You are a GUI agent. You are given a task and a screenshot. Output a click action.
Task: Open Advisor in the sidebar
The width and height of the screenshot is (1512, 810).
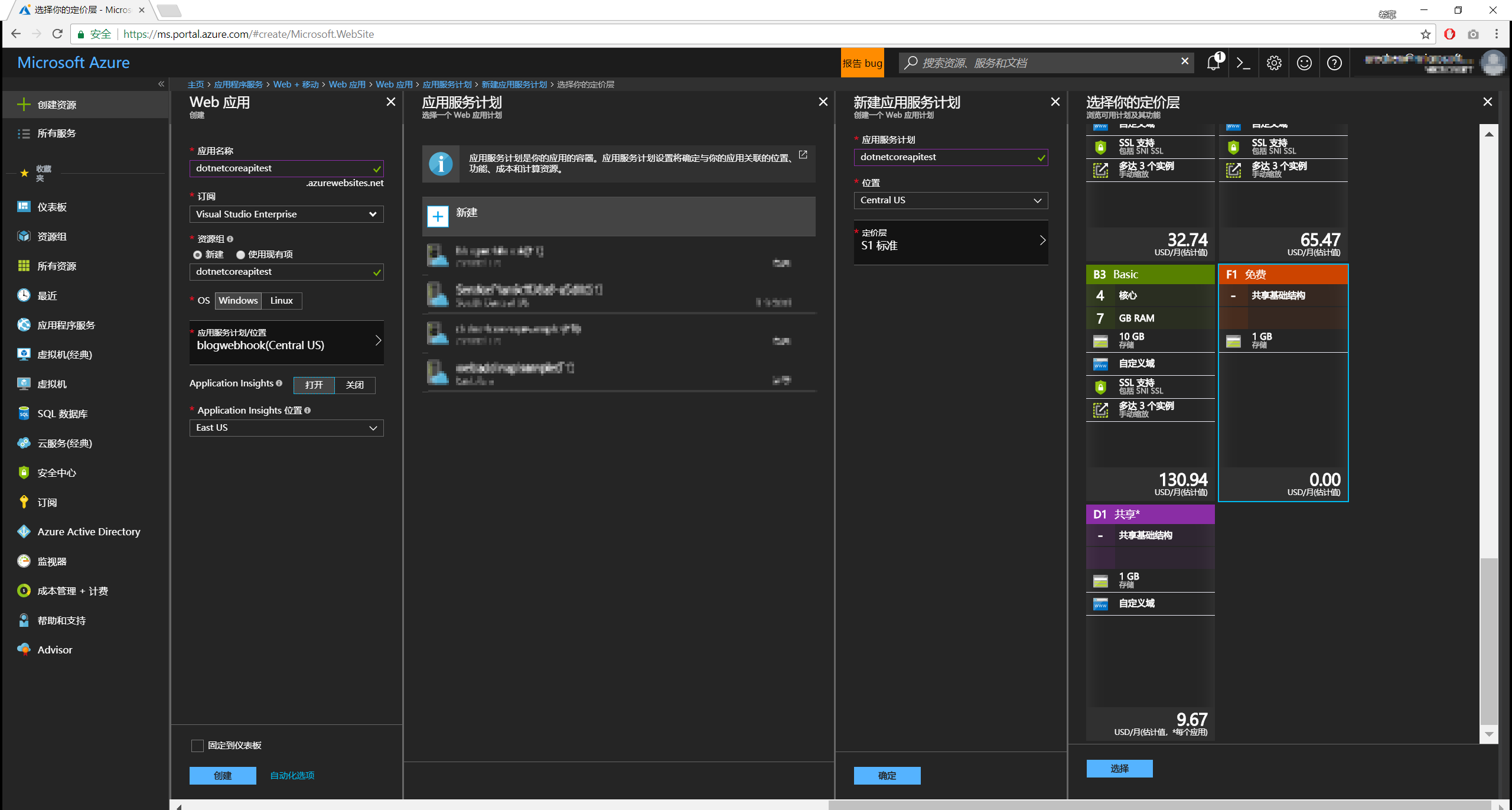click(x=55, y=649)
